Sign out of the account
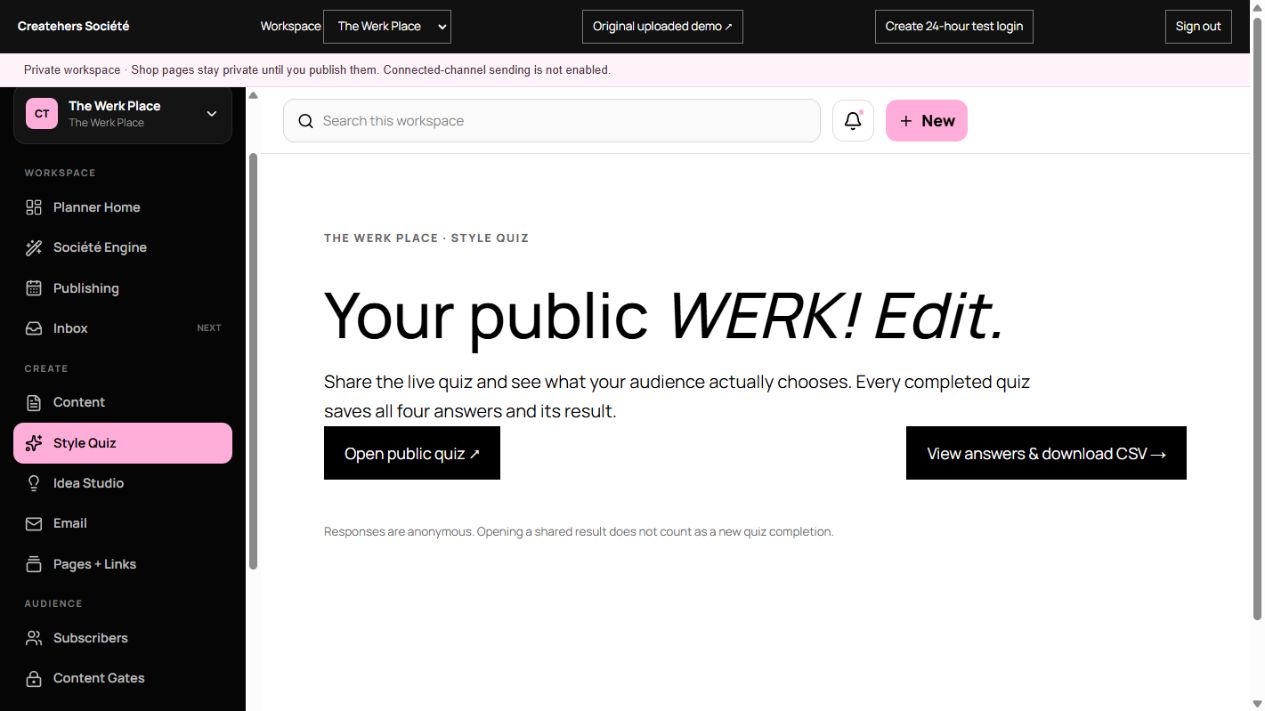 point(1198,26)
